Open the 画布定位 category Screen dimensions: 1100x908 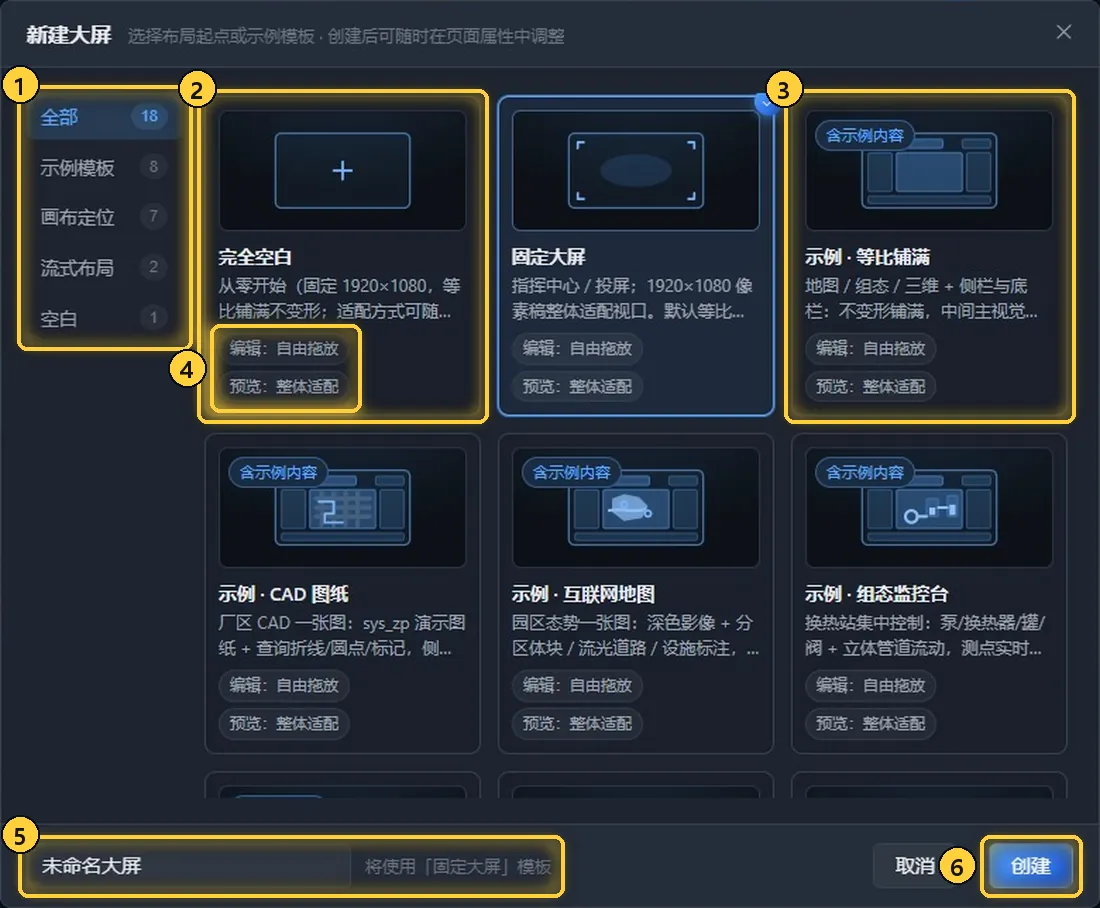(104, 217)
